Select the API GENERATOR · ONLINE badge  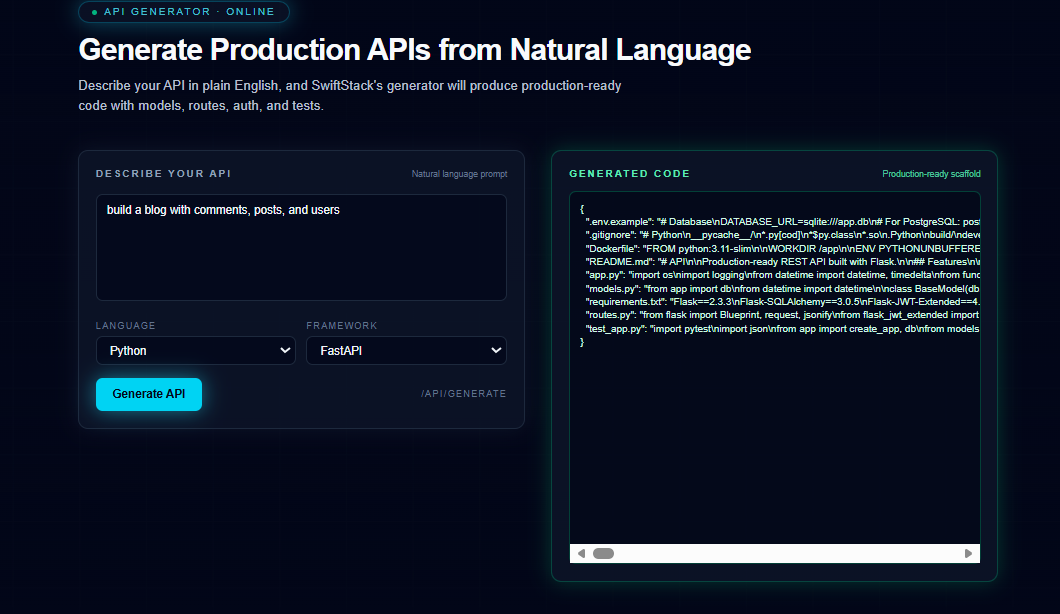[x=184, y=12]
